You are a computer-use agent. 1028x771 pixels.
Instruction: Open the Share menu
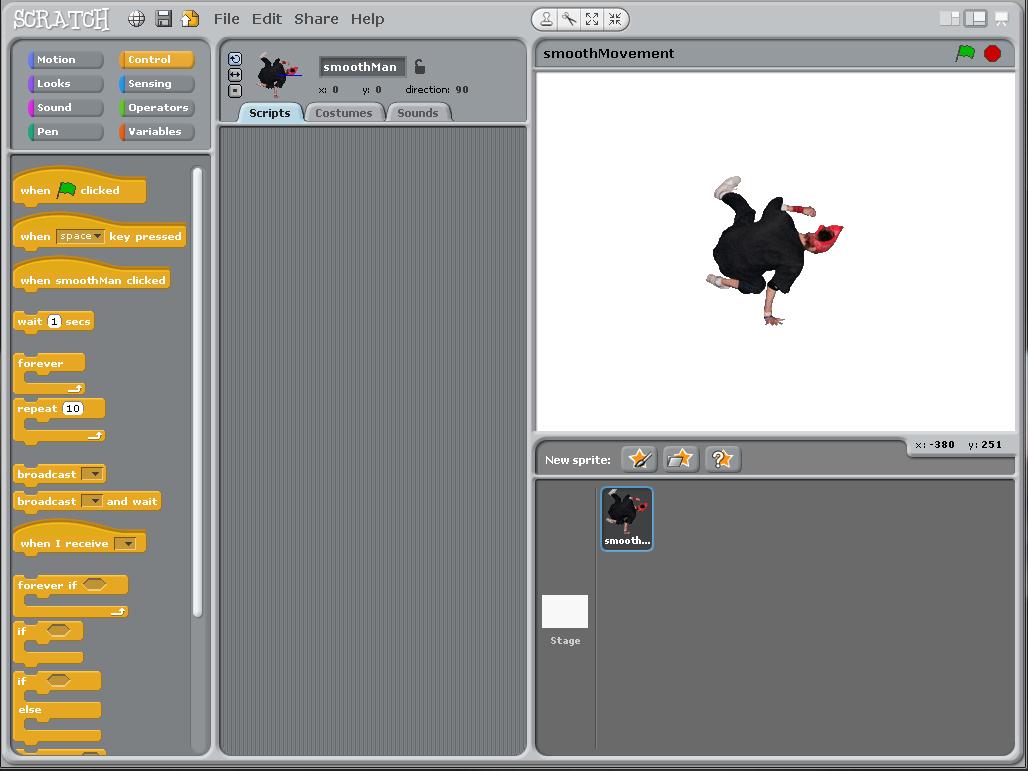point(316,18)
